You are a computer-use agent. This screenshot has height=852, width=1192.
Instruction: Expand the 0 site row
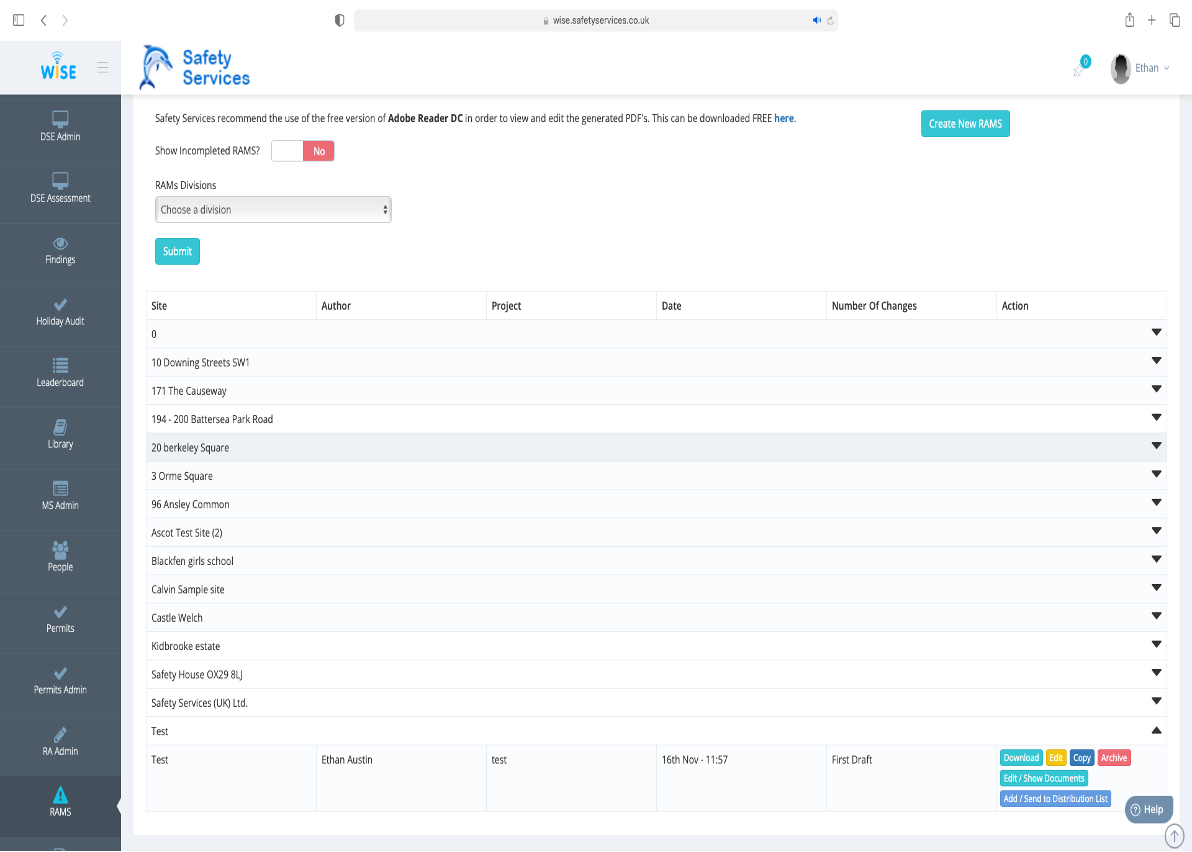pos(1156,332)
